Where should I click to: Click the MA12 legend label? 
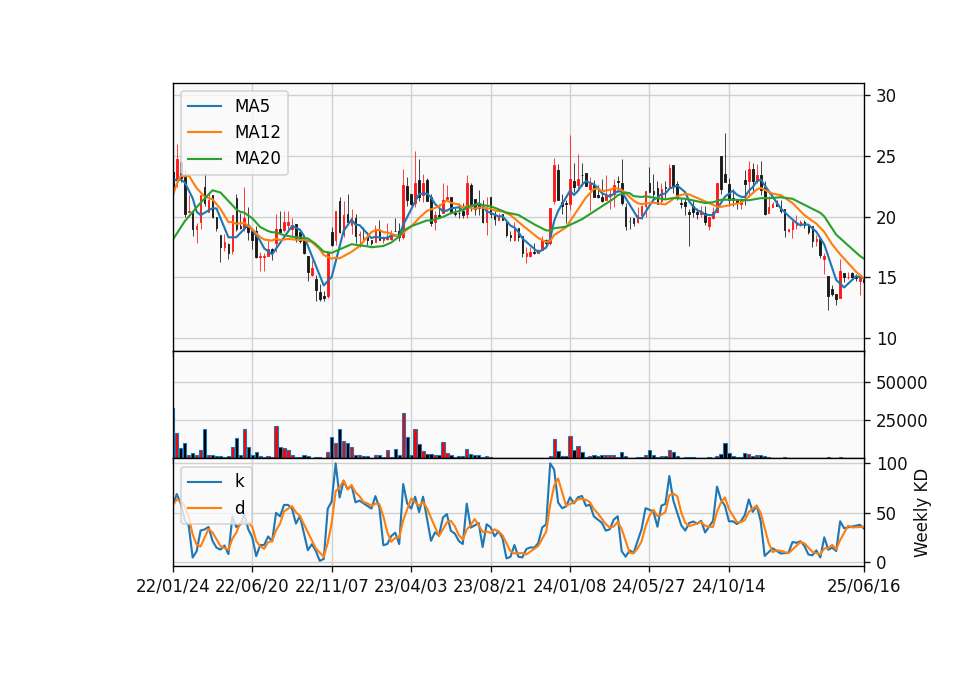[x=257, y=132]
